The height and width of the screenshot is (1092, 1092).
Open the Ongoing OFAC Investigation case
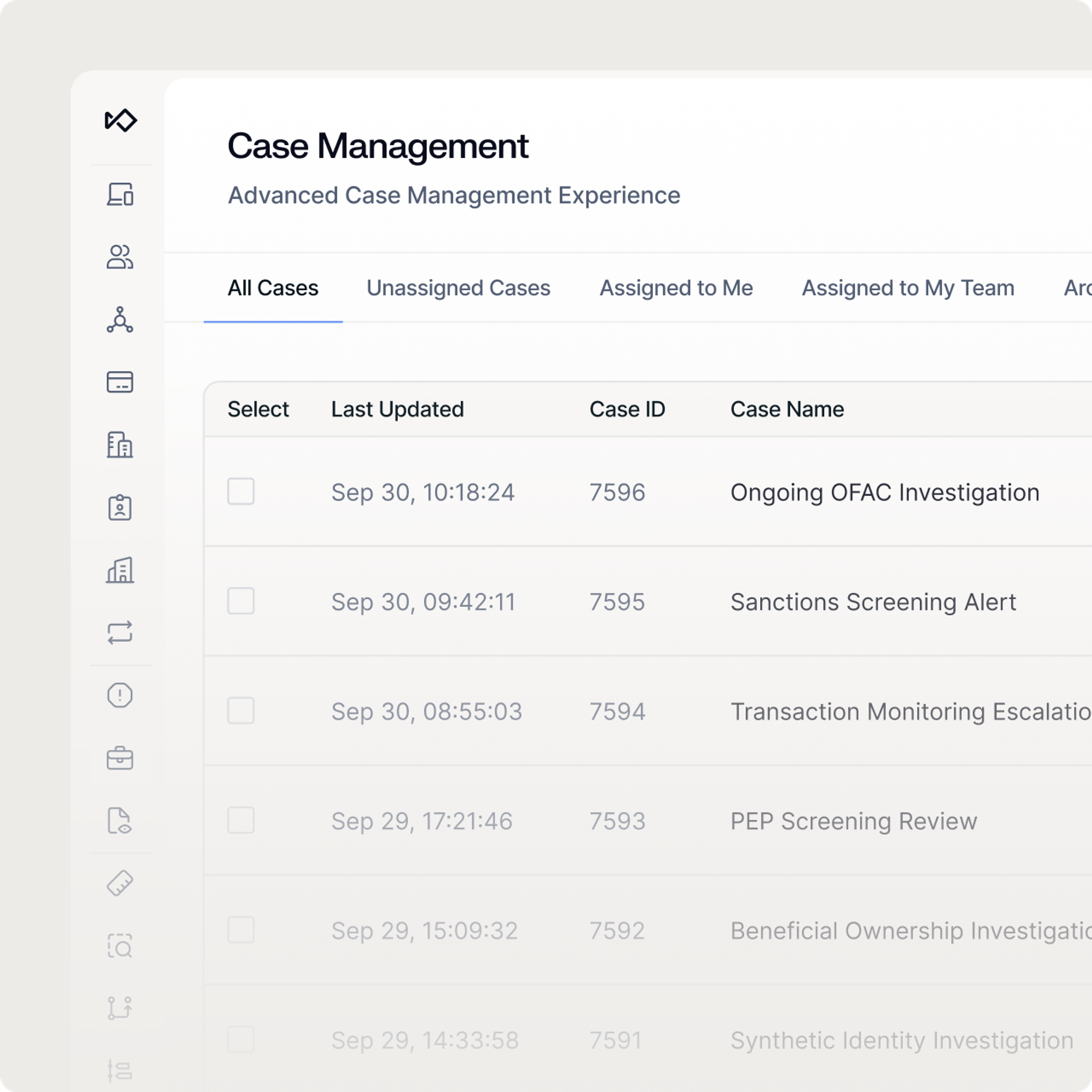885,492
